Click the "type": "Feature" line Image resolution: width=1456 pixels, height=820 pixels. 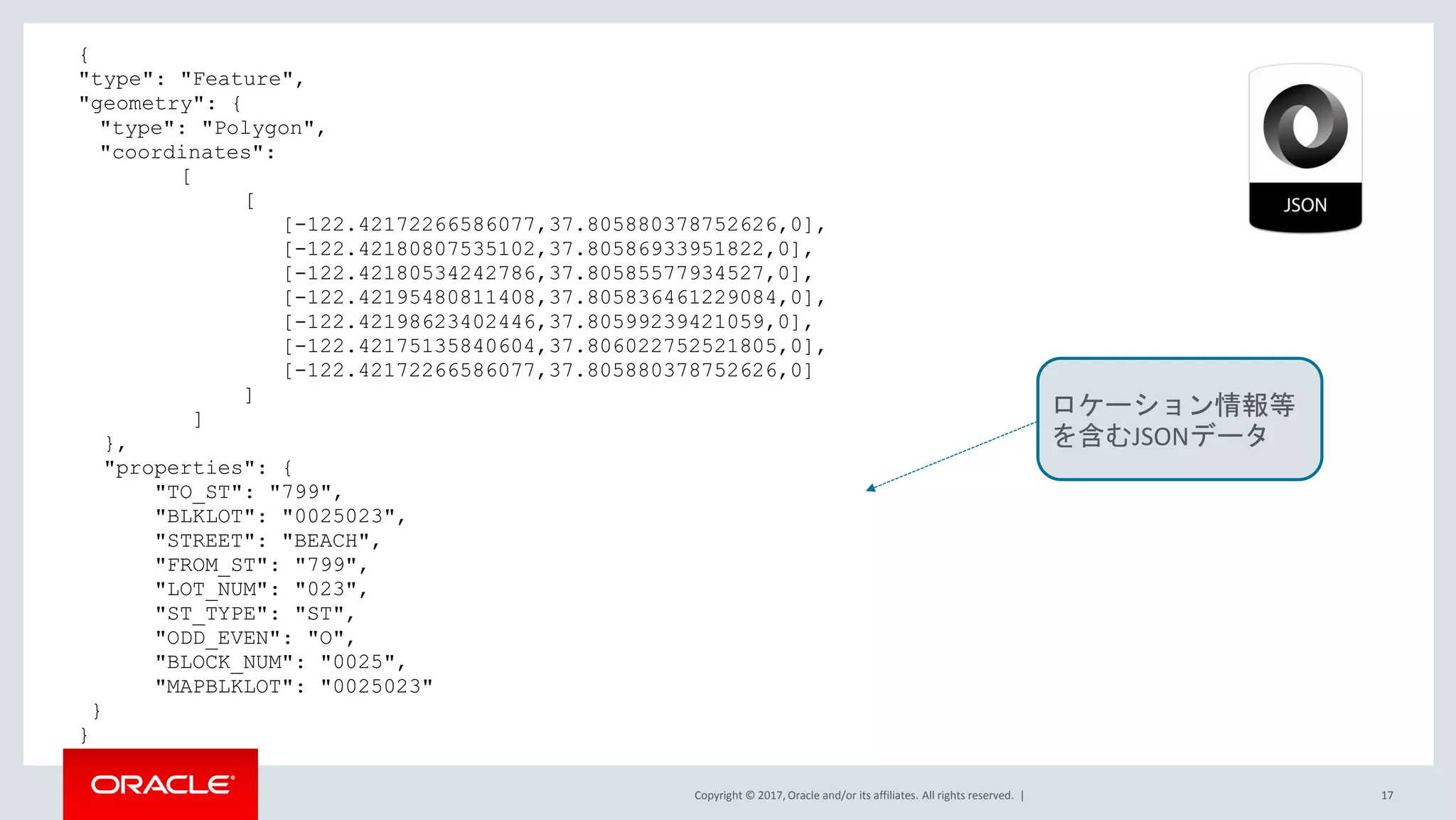191,79
